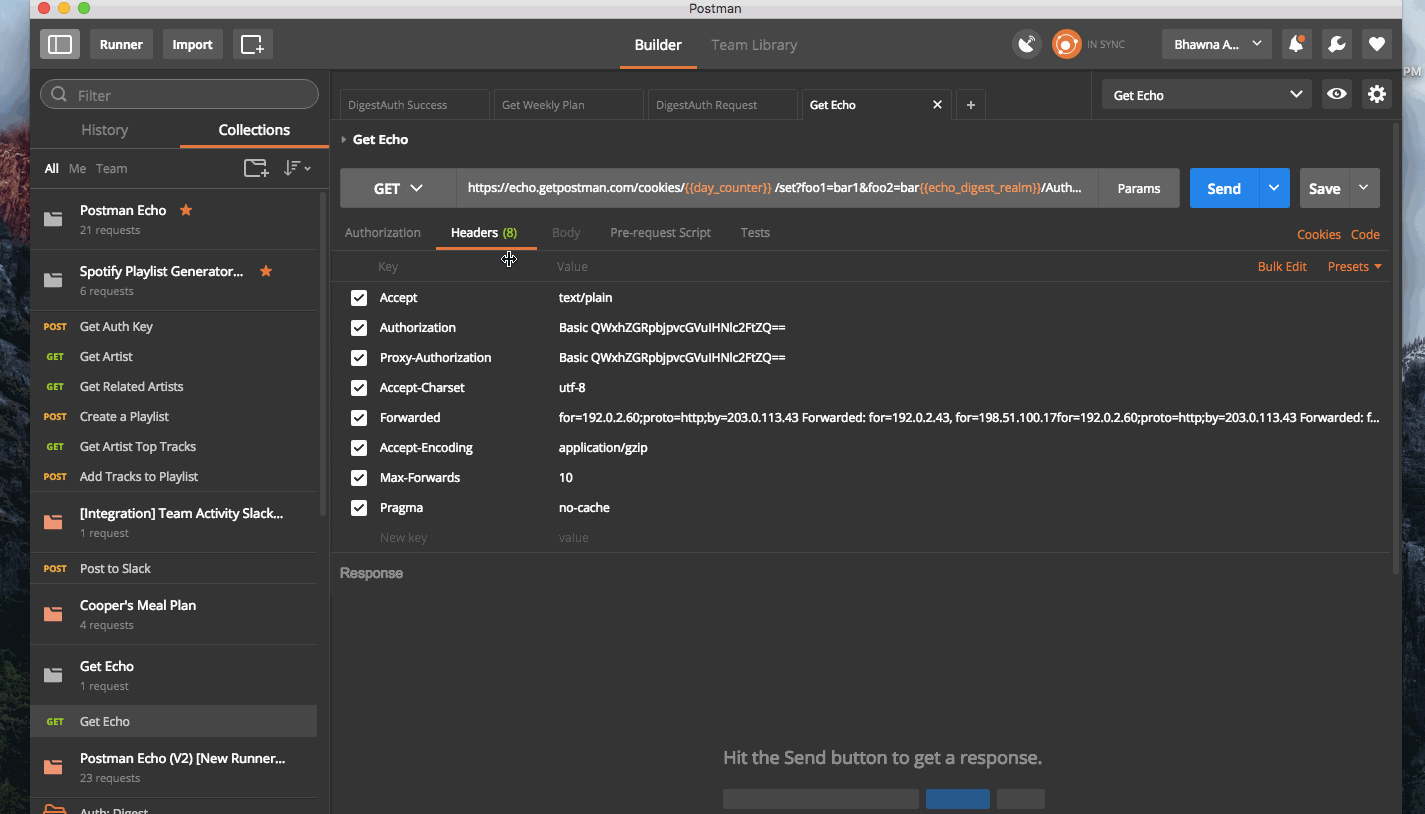This screenshot has width=1425, height=814.
Task: Switch to Team Library tab
Action: (x=754, y=45)
